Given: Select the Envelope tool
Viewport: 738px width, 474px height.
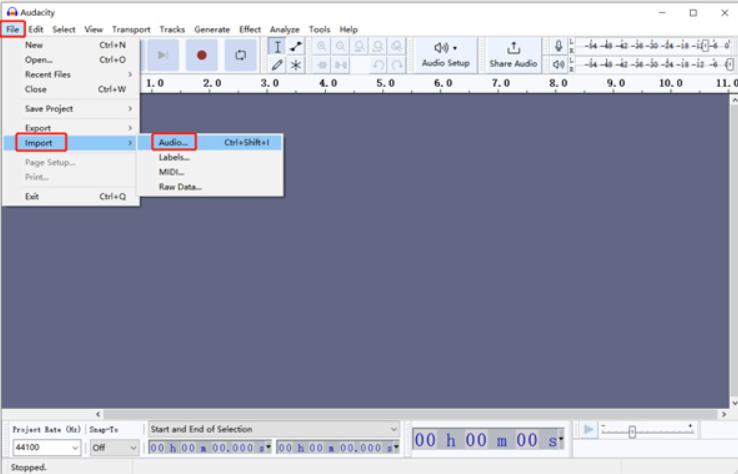Looking at the screenshot, I should [x=296, y=47].
